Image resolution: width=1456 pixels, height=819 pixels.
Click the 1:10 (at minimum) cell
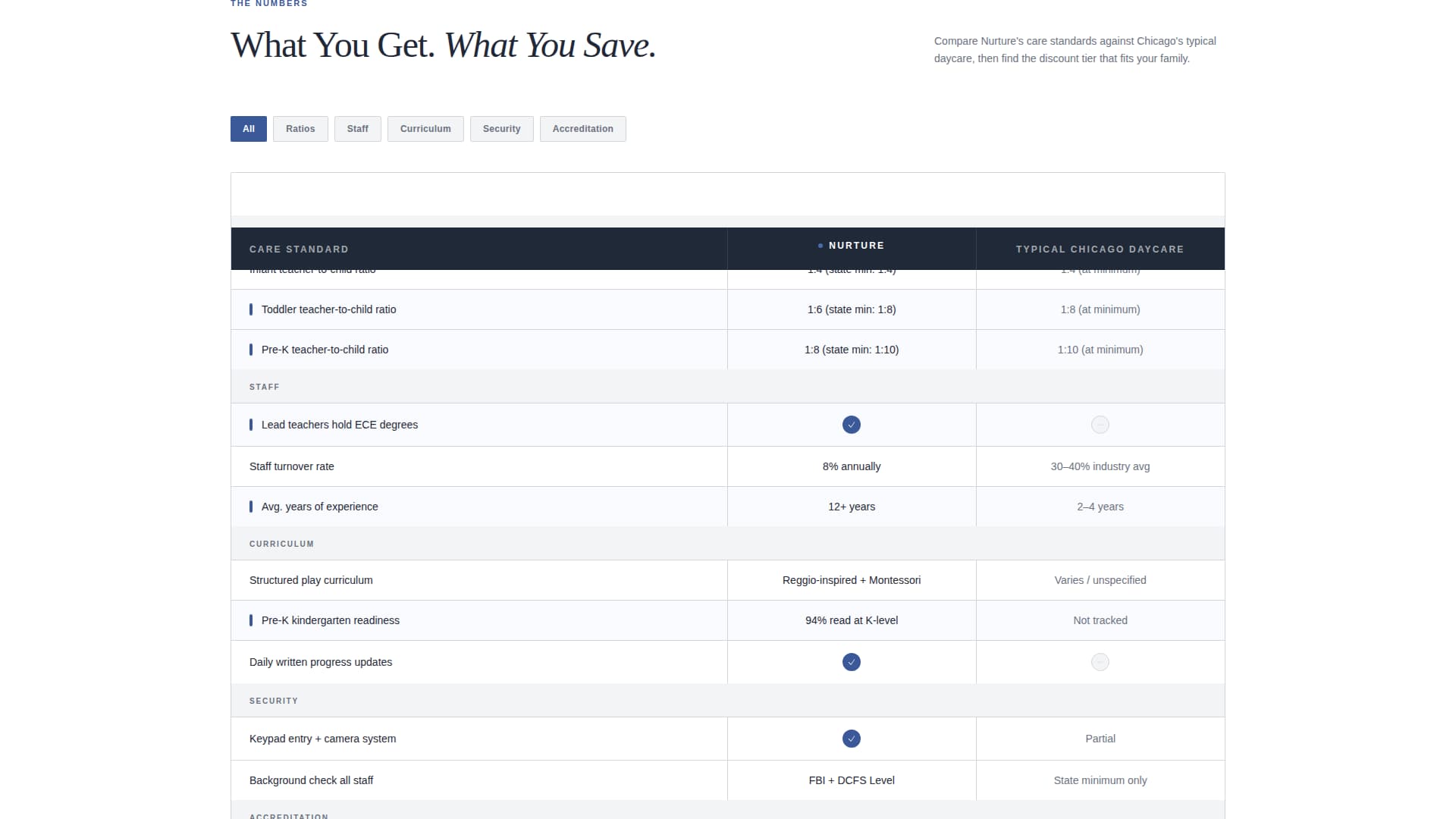click(x=1100, y=350)
